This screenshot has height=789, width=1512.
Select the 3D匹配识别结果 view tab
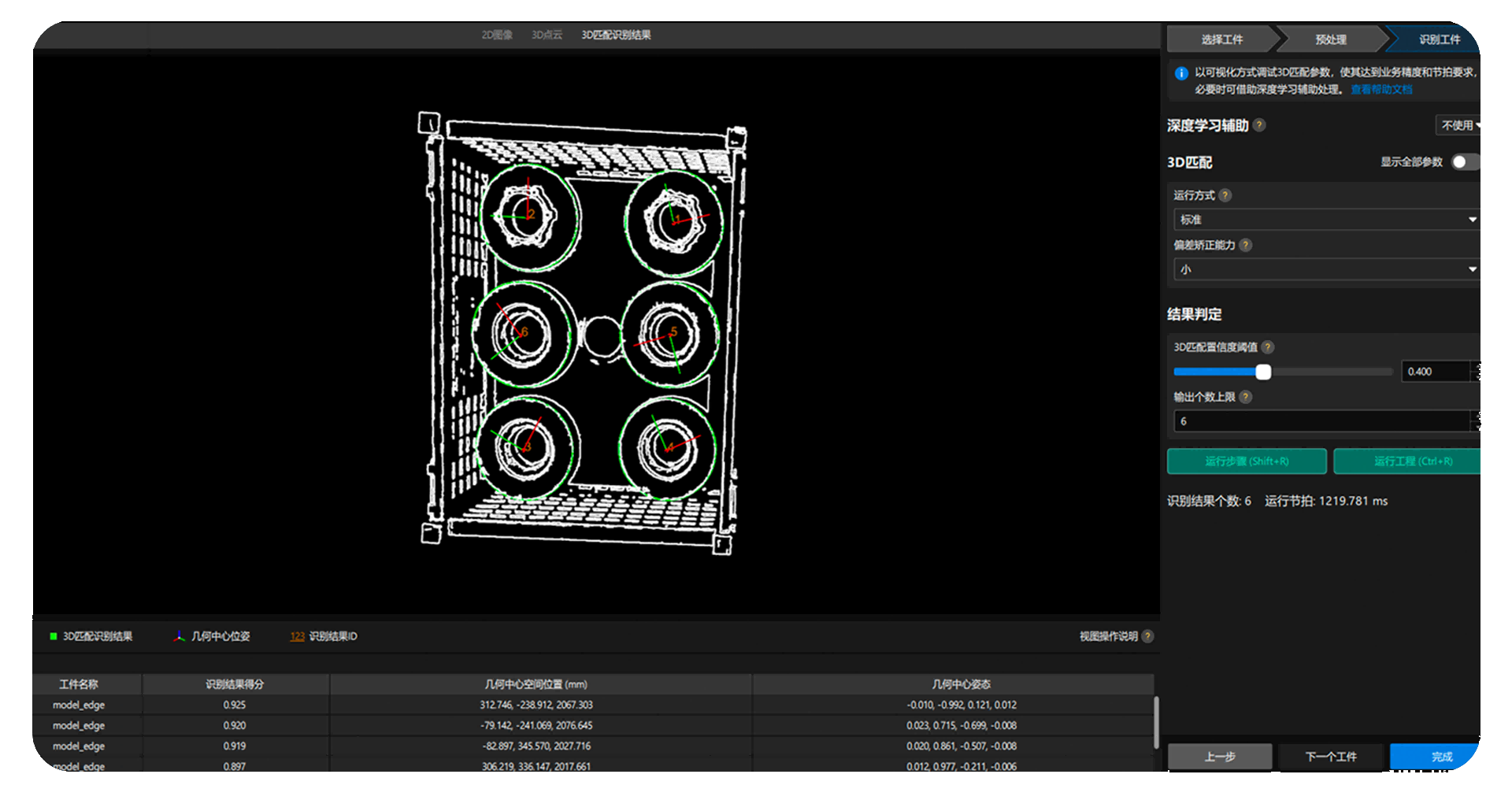[616, 35]
